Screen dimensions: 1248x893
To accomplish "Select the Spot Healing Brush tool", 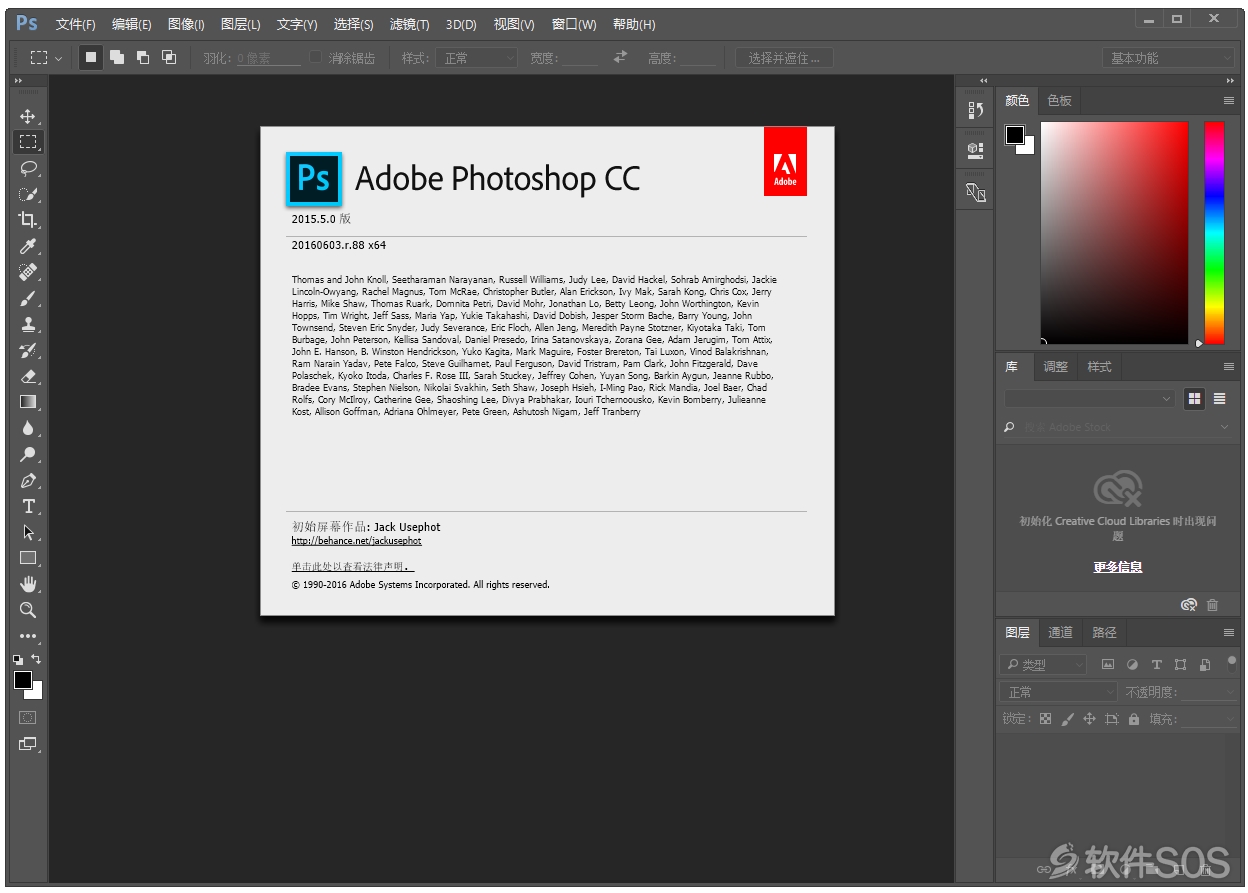I will 28,272.
